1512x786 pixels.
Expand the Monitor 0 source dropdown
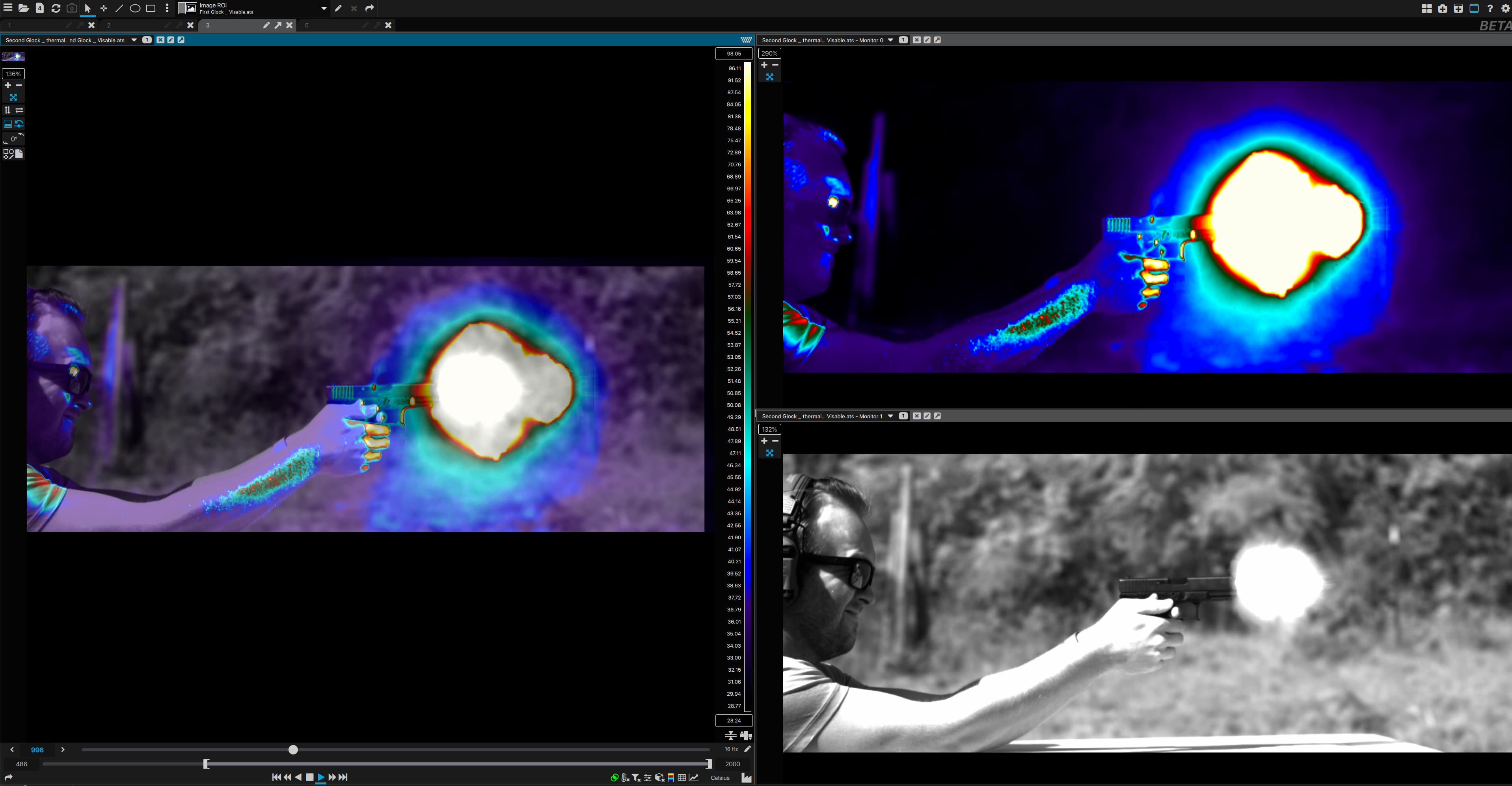[890, 40]
